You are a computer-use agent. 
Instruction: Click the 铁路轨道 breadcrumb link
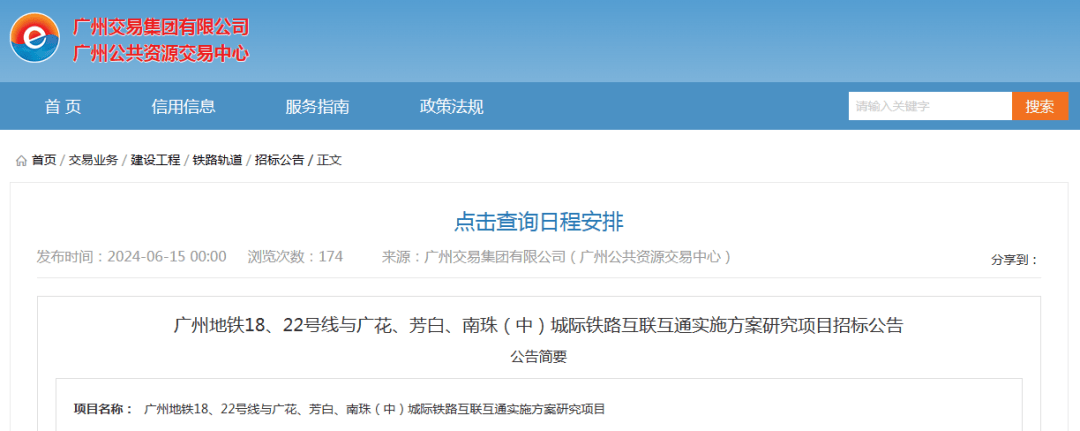tap(218, 160)
